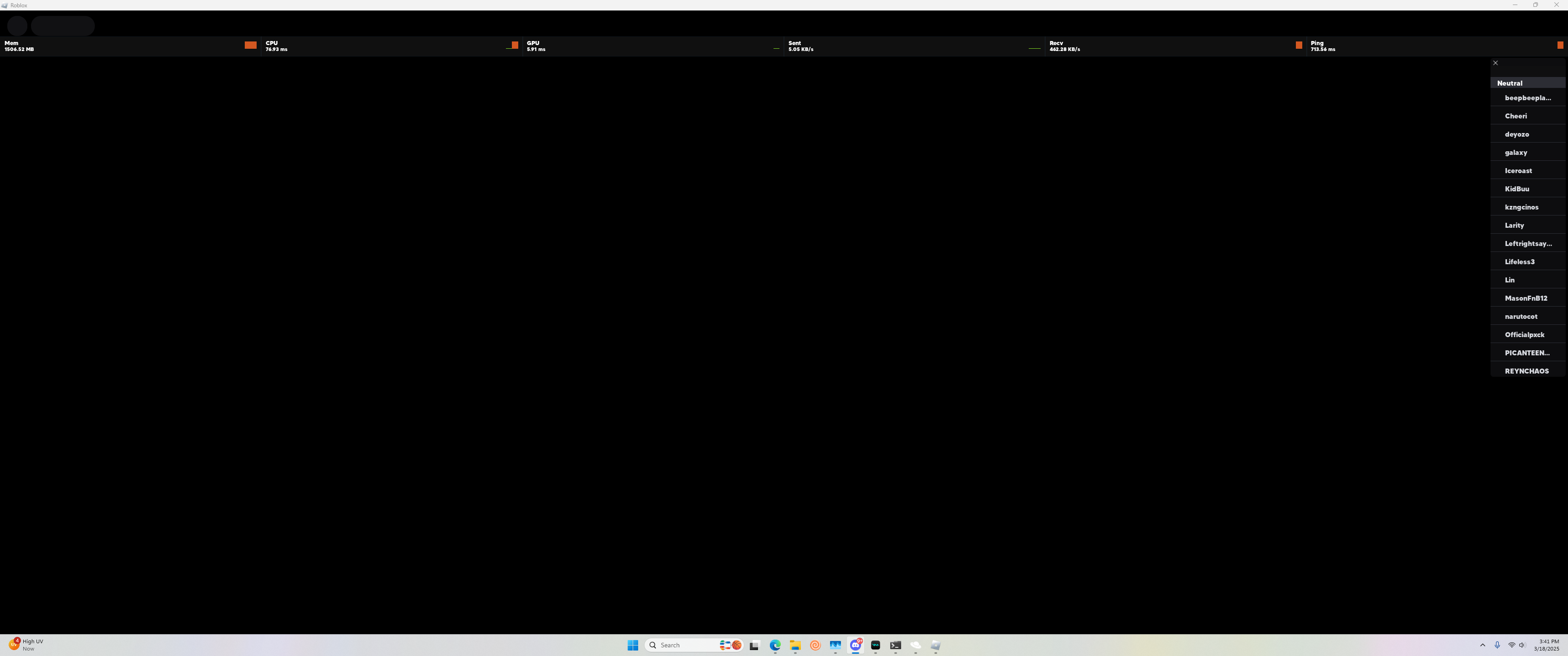This screenshot has height=656, width=1568.
Task: Open the CPU performance stat panel
Action: tap(392, 46)
